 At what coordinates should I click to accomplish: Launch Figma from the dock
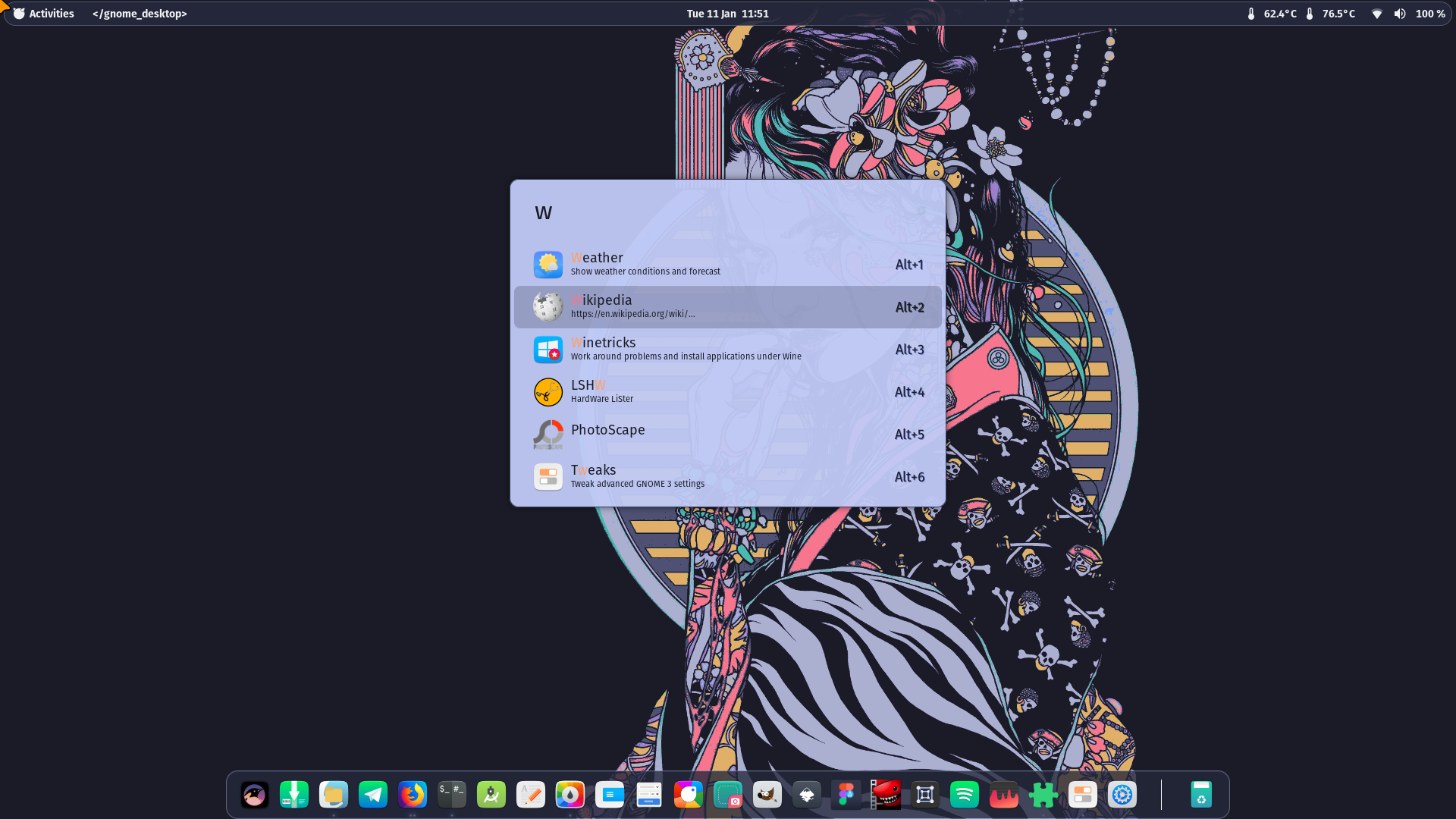[x=846, y=795]
